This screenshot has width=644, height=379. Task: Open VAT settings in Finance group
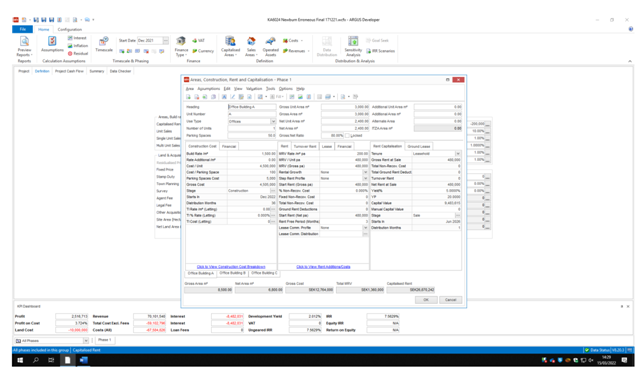(x=198, y=40)
